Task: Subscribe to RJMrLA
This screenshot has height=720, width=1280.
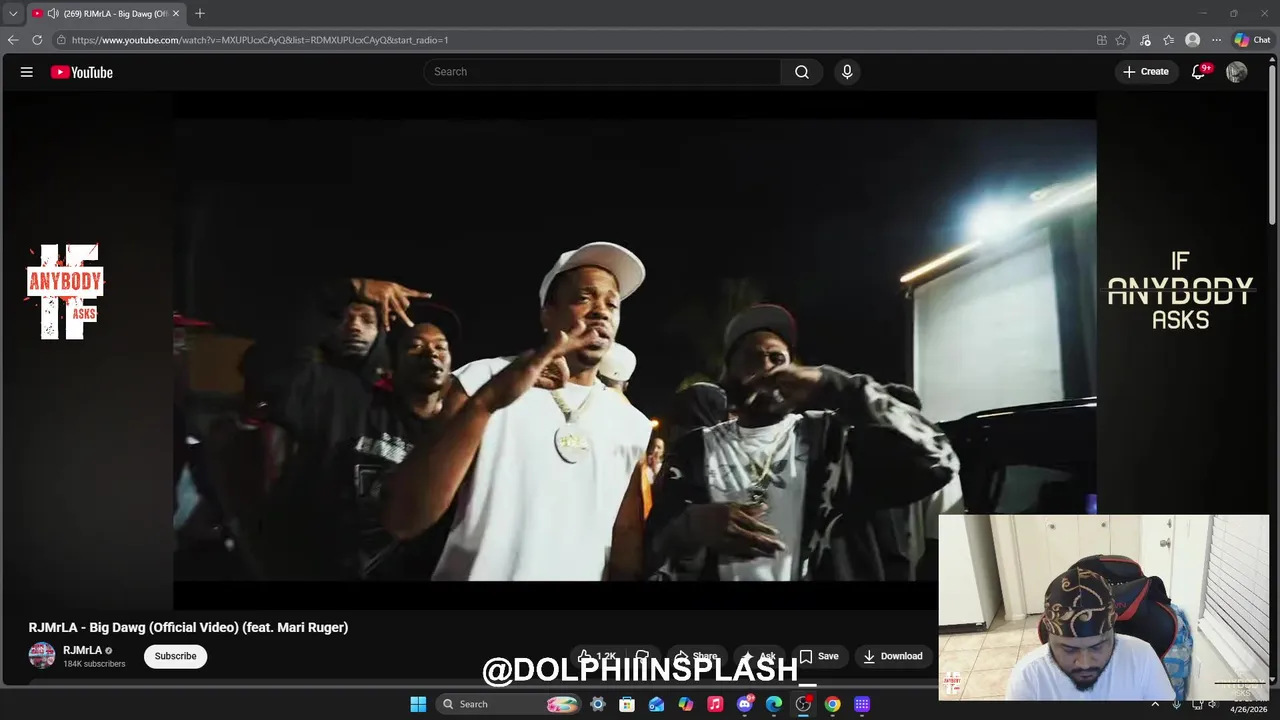Action: 175,656
